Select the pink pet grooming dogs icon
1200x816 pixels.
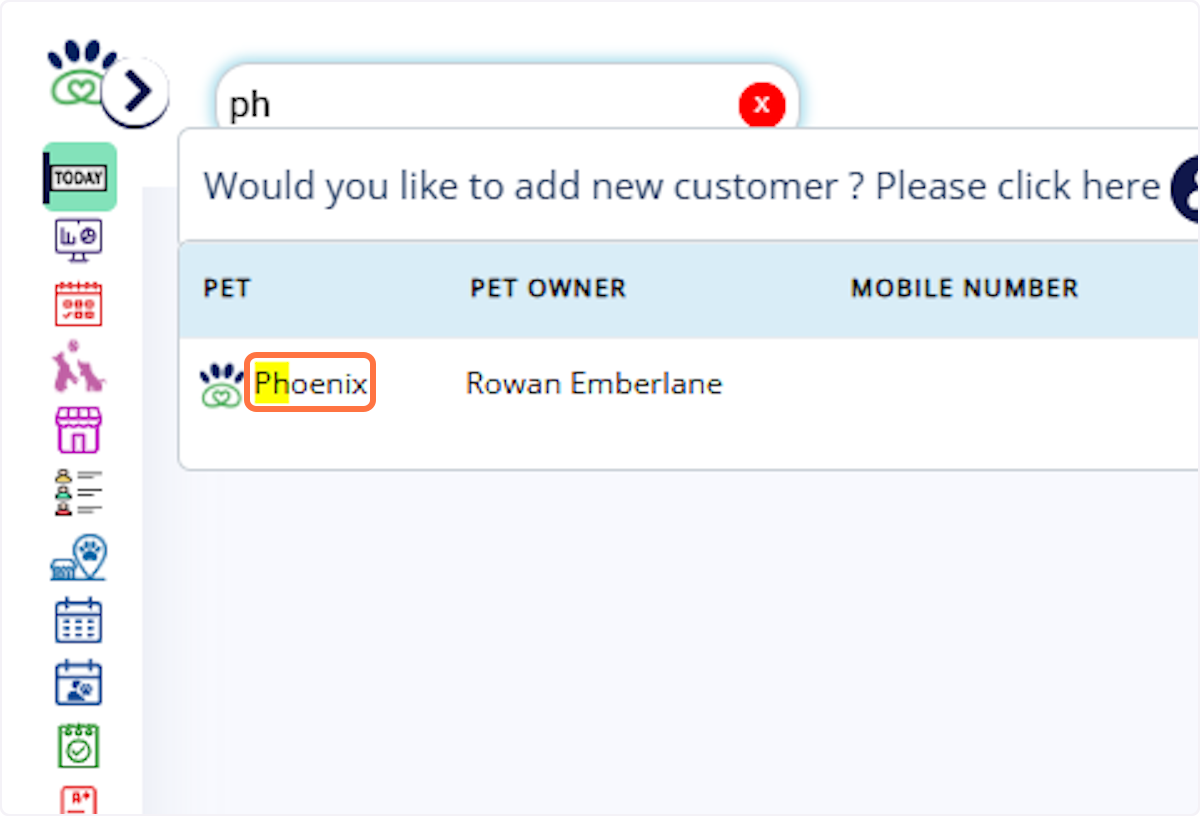(x=78, y=367)
